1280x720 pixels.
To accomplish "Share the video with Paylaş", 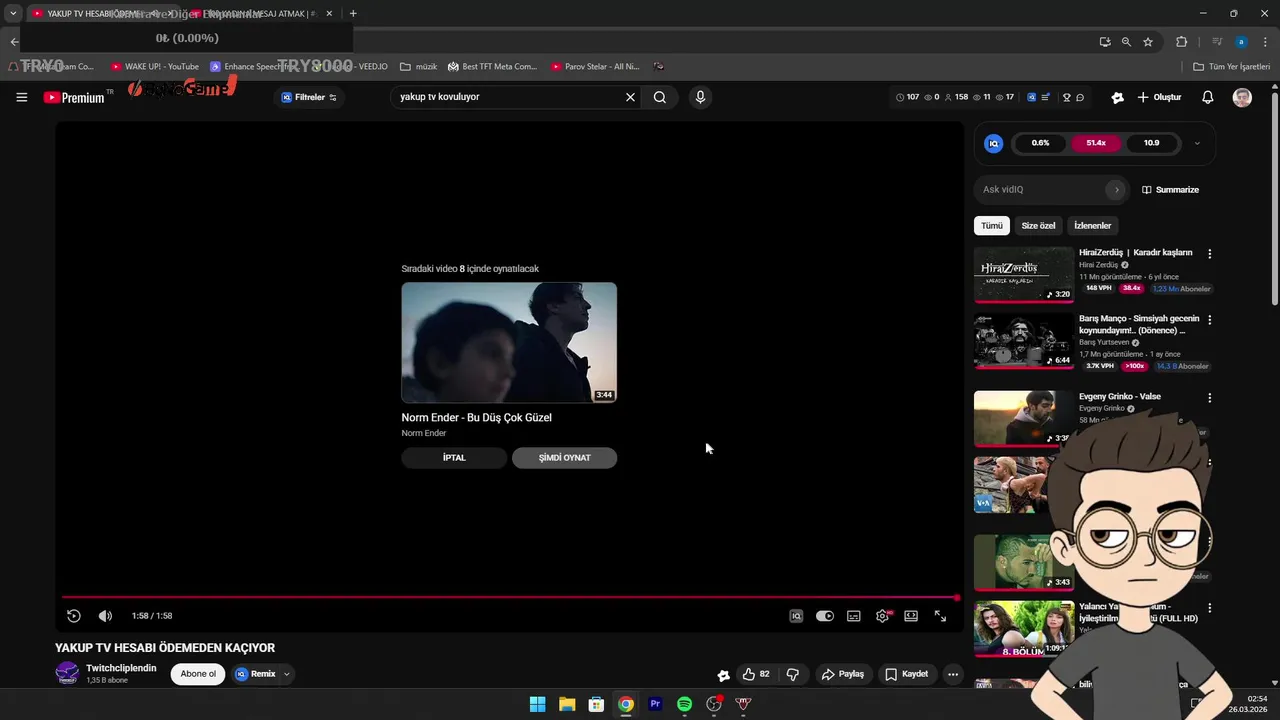I will (x=843, y=674).
